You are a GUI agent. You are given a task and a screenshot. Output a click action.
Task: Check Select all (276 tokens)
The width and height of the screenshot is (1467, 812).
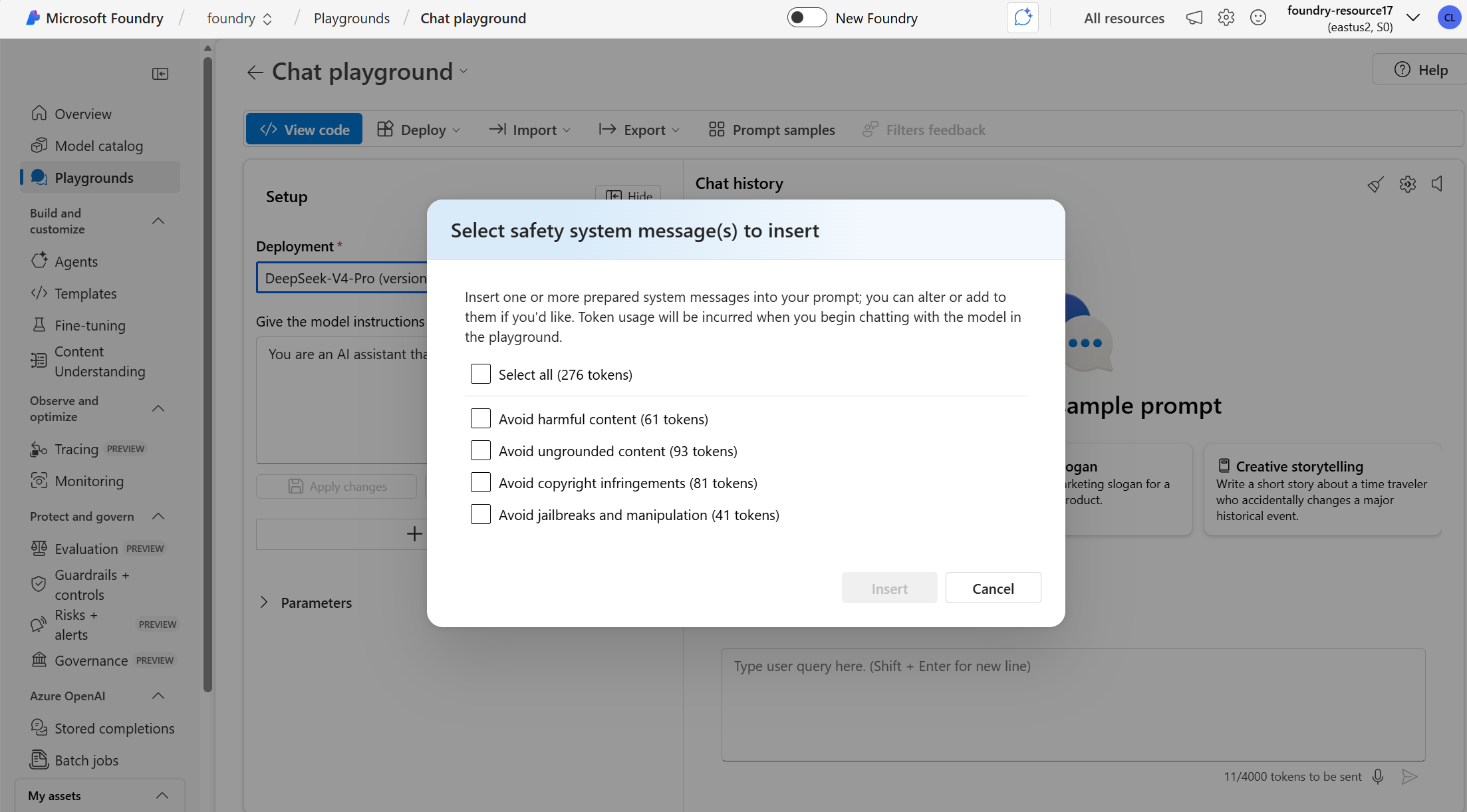pos(481,374)
